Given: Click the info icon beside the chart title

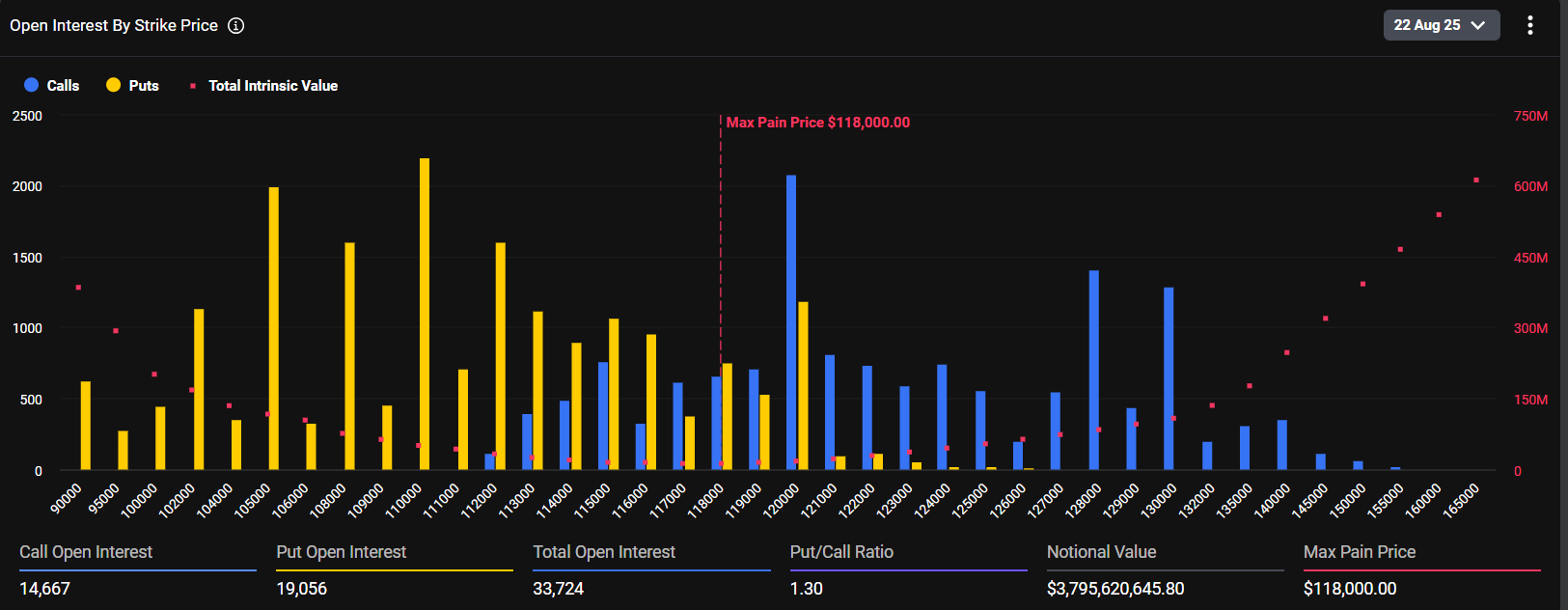Looking at the screenshot, I should tap(235, 26).
